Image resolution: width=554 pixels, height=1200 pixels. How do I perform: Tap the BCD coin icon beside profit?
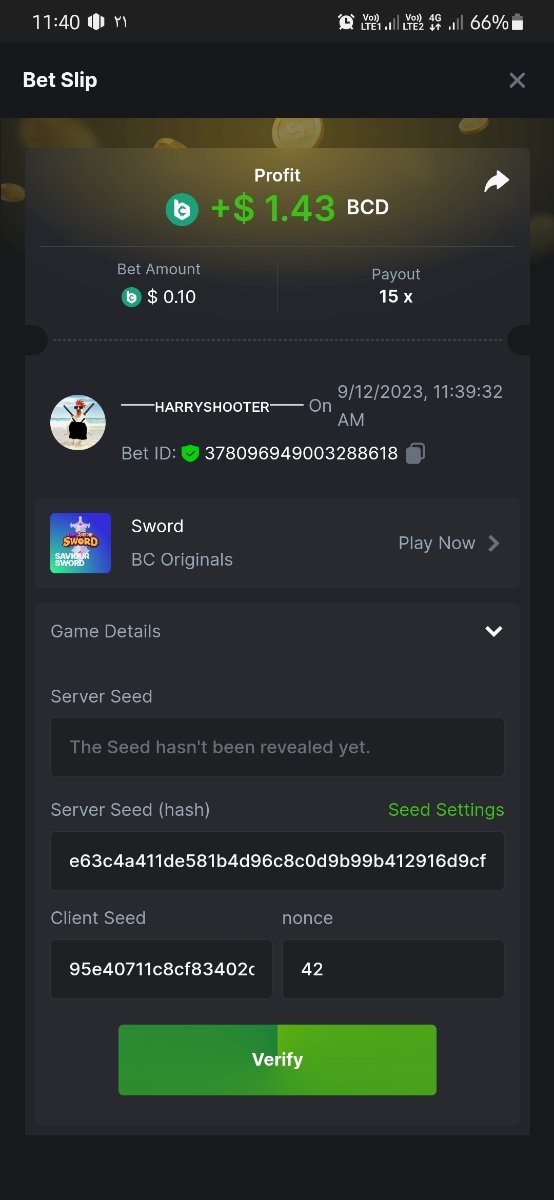(182, 209)
